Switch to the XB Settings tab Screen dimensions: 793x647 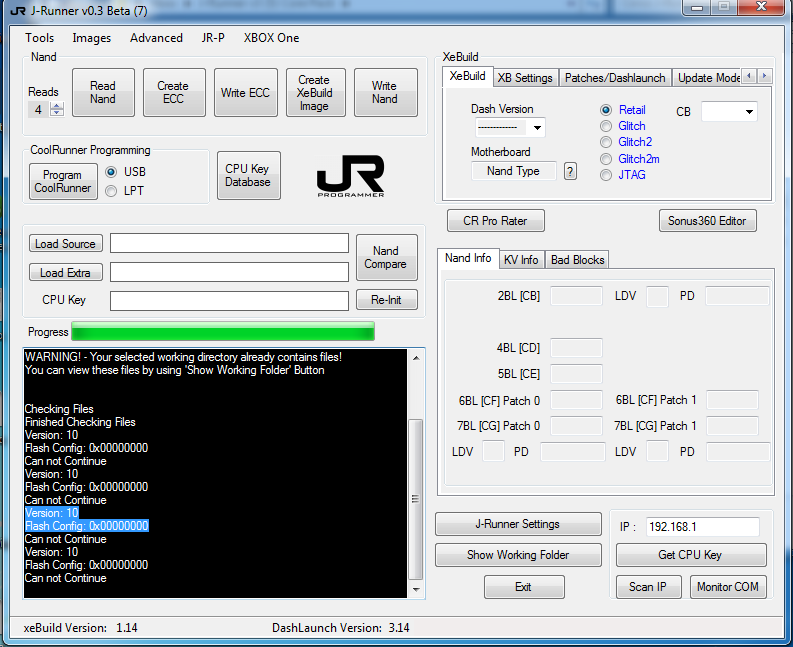(x=525, y=78)
